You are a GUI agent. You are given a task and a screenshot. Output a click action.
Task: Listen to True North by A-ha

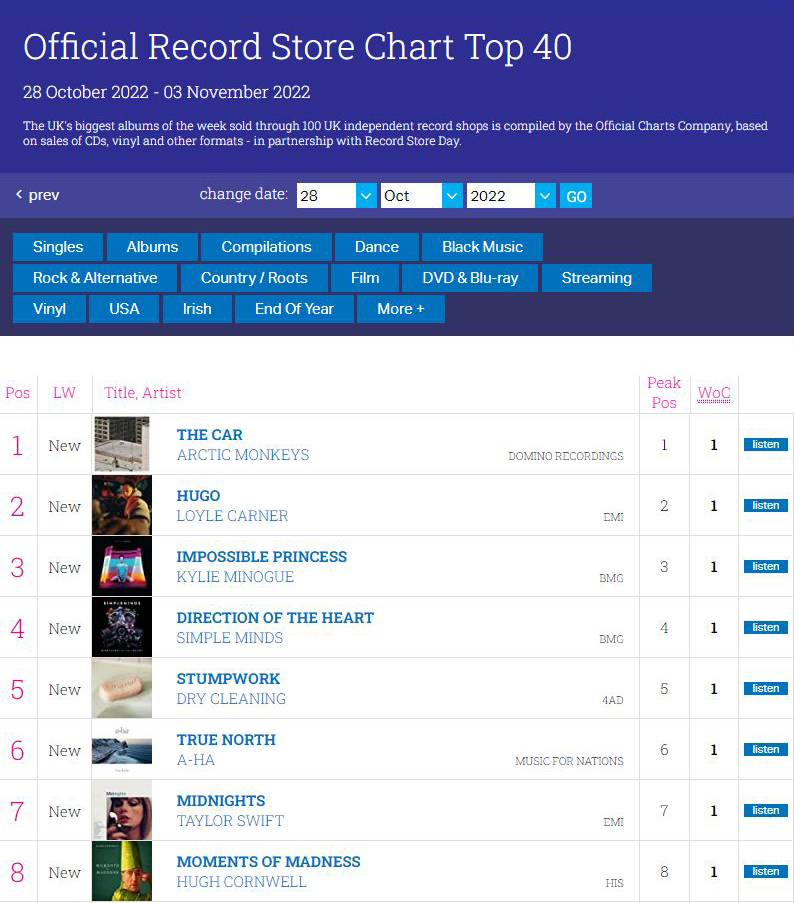(765, 750)
